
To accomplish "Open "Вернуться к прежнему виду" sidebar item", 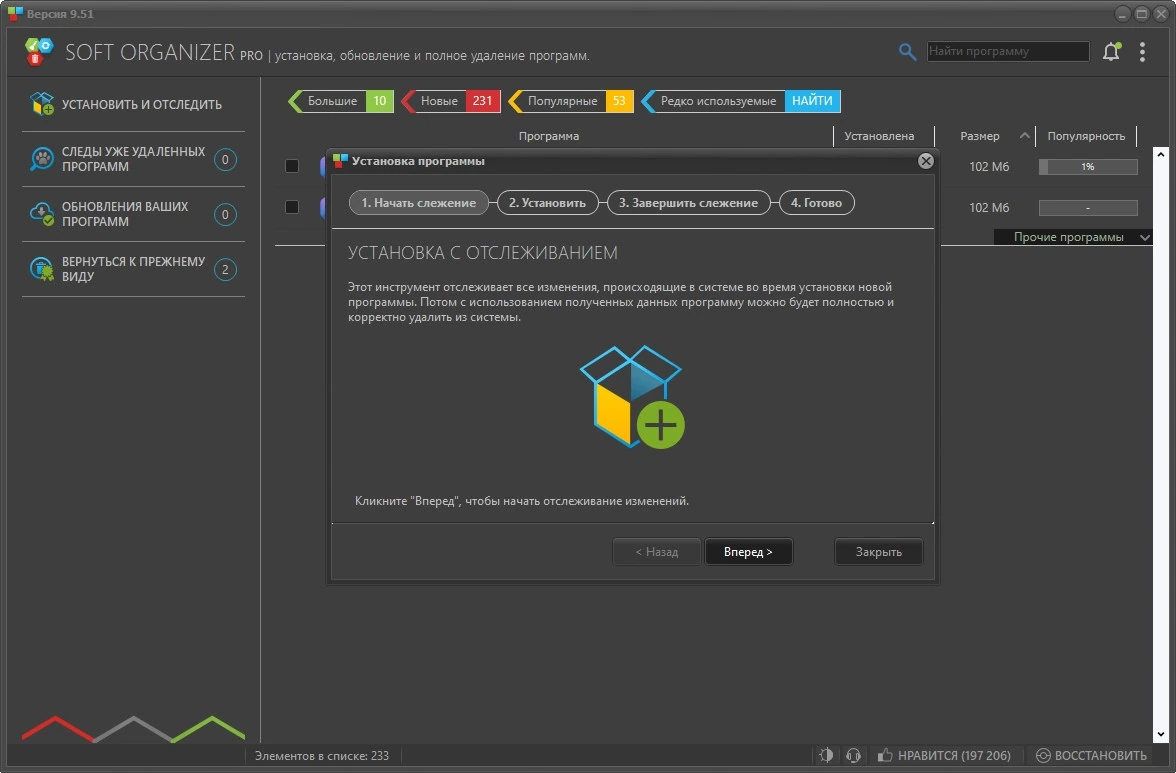I will (x=134, y=269).
